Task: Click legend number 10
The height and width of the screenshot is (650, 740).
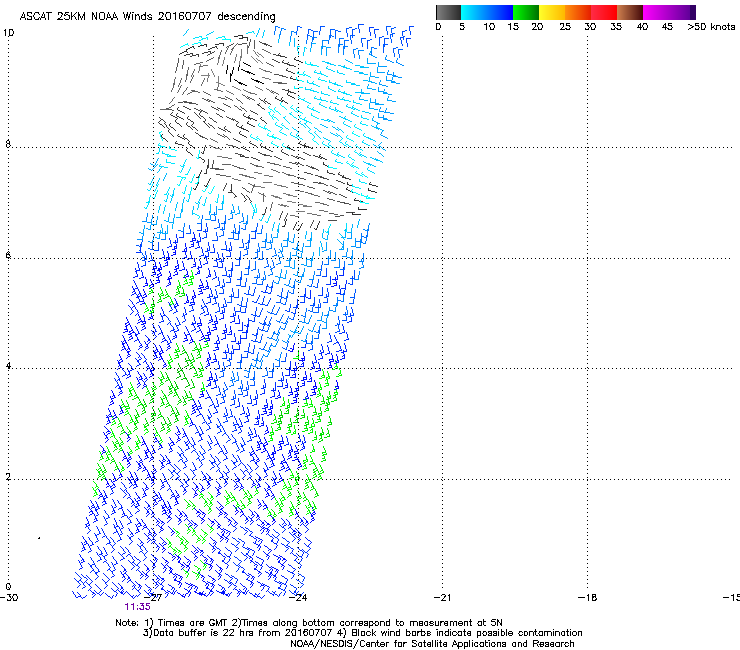Action: tap(489, 27)
